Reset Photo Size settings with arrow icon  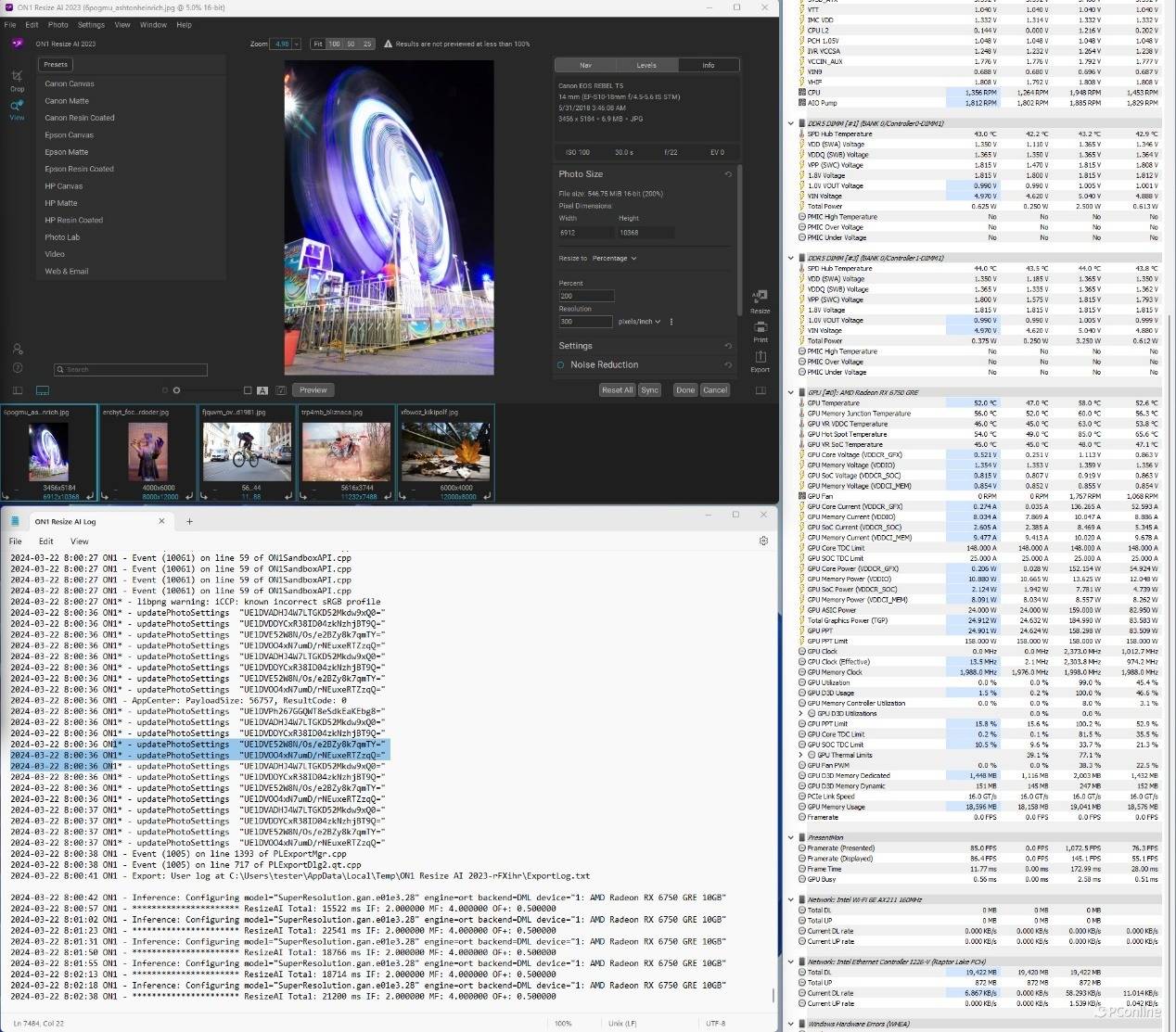[x=728, y=174]
